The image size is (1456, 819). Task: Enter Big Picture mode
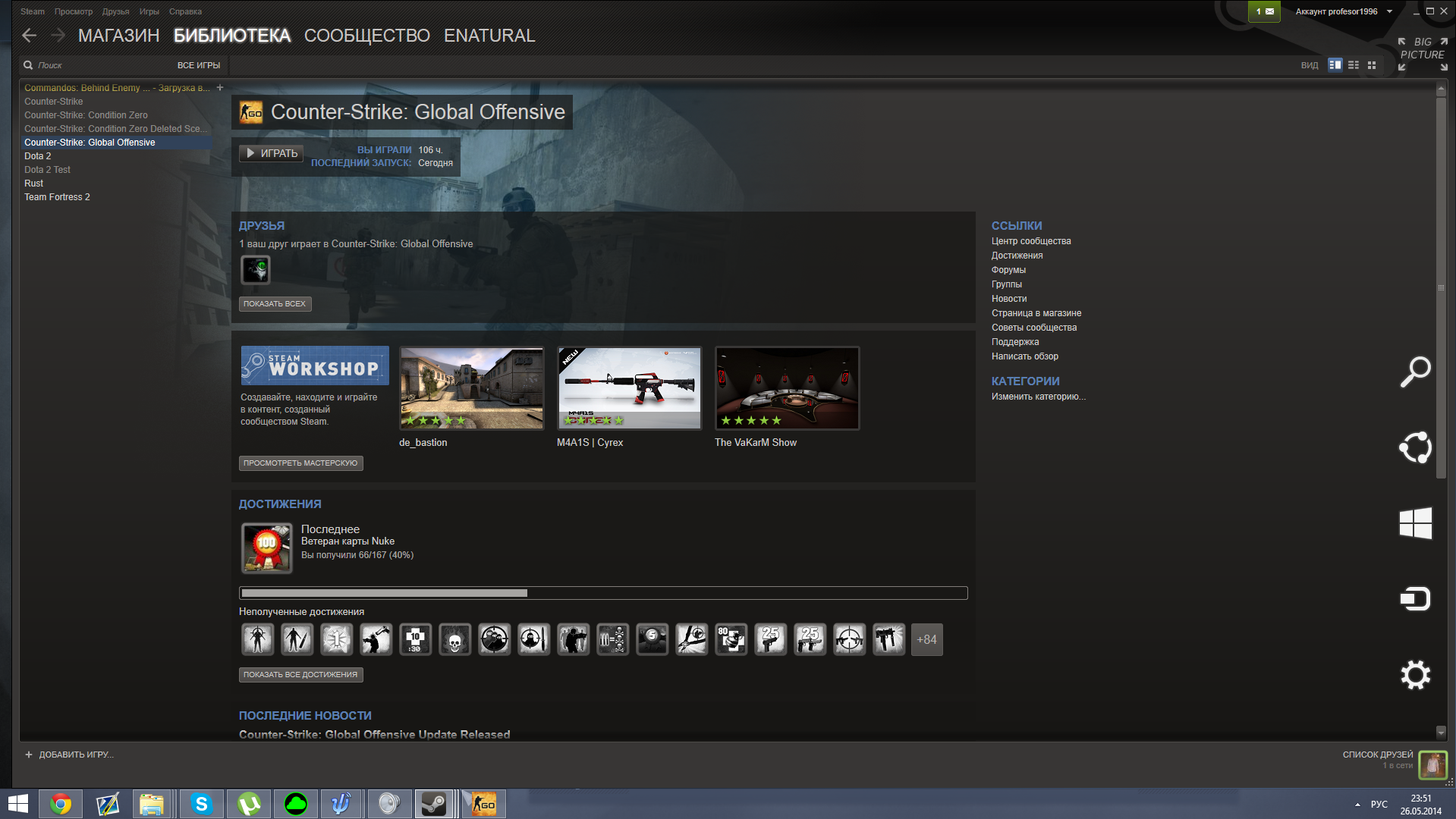[x=1423, y=54]
